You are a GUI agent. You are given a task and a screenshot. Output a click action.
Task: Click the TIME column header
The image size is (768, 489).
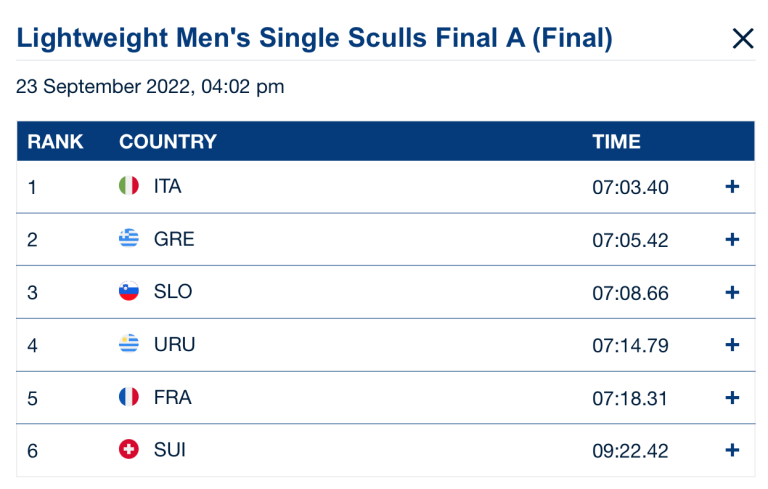click(x=616, y=142)
